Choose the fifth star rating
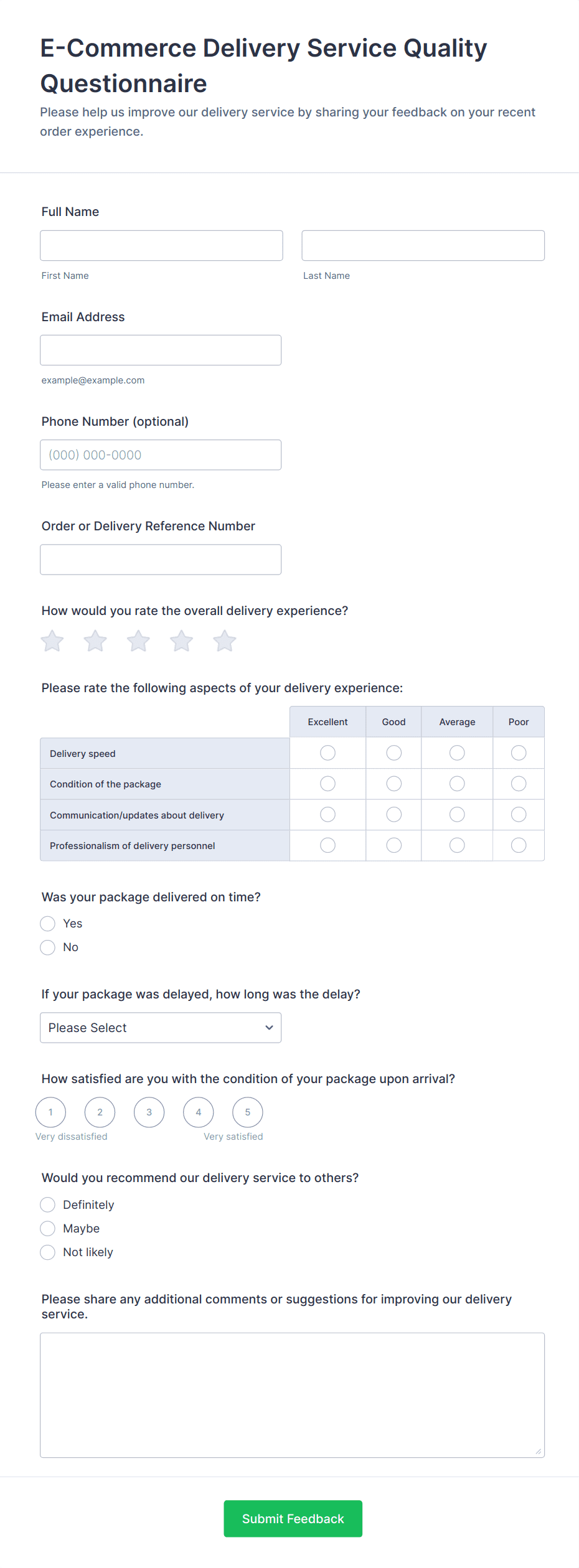 coord(225,641)
